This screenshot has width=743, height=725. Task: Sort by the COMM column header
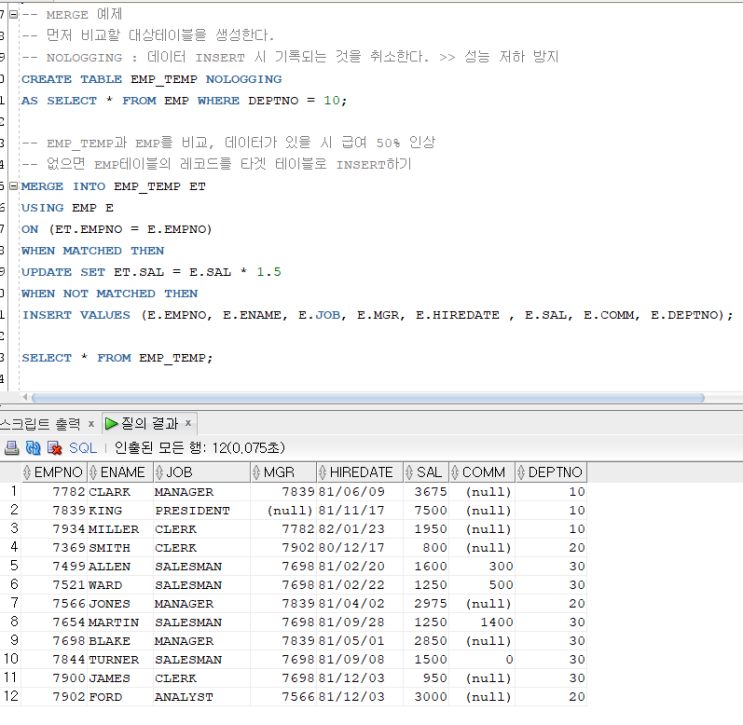coord(482,472)
